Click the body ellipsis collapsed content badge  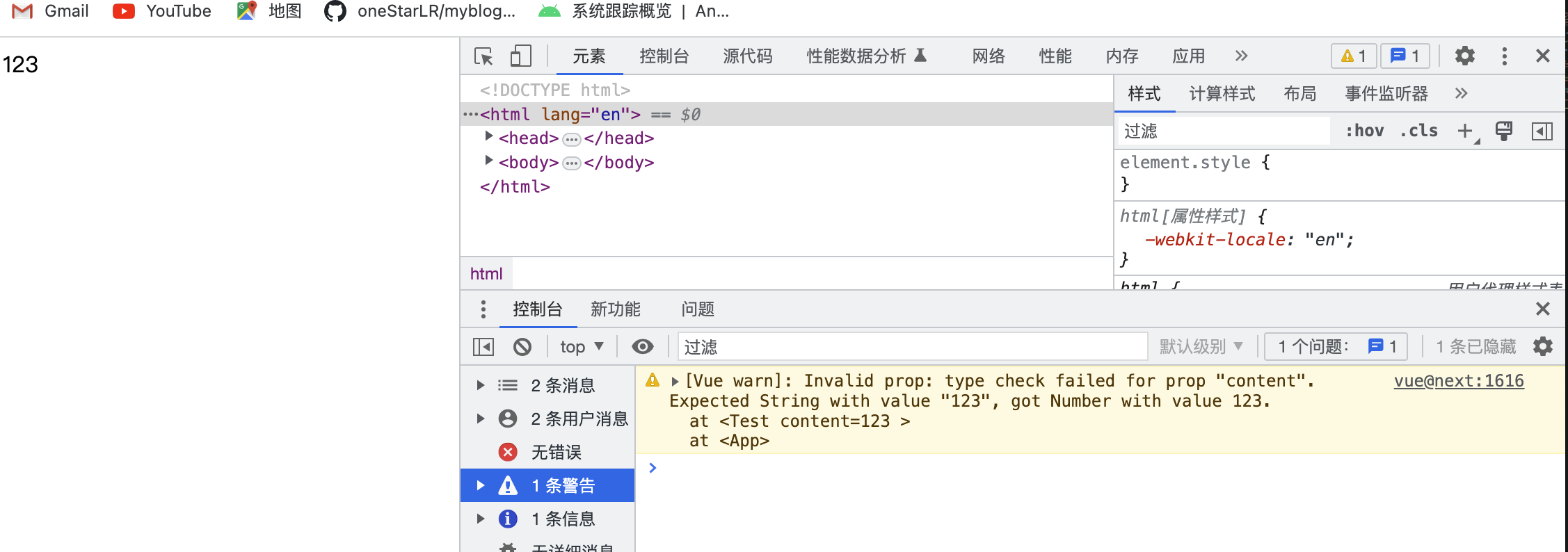[x=571, y=163]
